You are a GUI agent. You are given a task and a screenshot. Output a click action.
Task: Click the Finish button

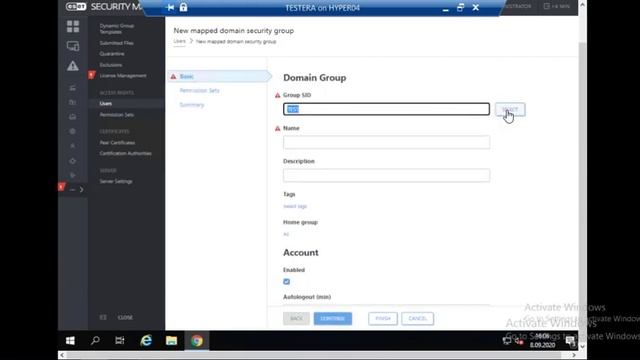(x=383, y=318)
